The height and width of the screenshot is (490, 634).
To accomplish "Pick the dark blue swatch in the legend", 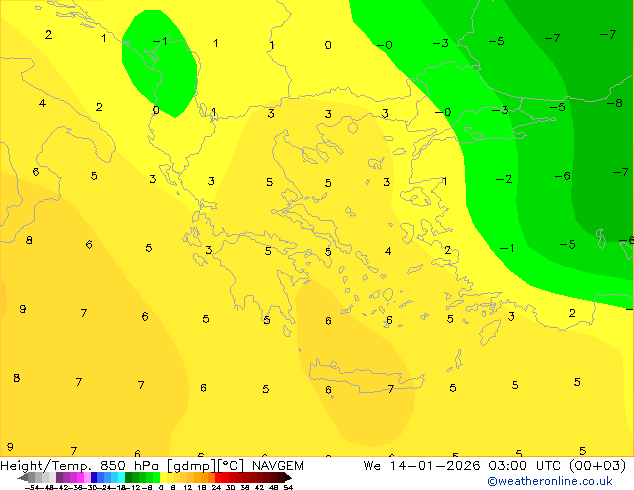I will [x=94, y=477].
